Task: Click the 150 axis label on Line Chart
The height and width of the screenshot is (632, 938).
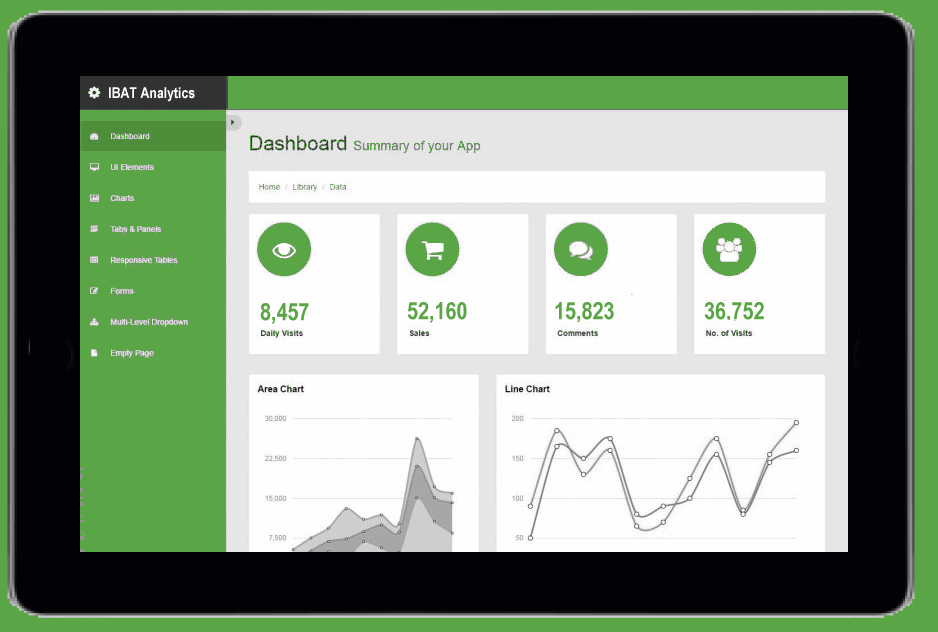Action: pos(517,458)
